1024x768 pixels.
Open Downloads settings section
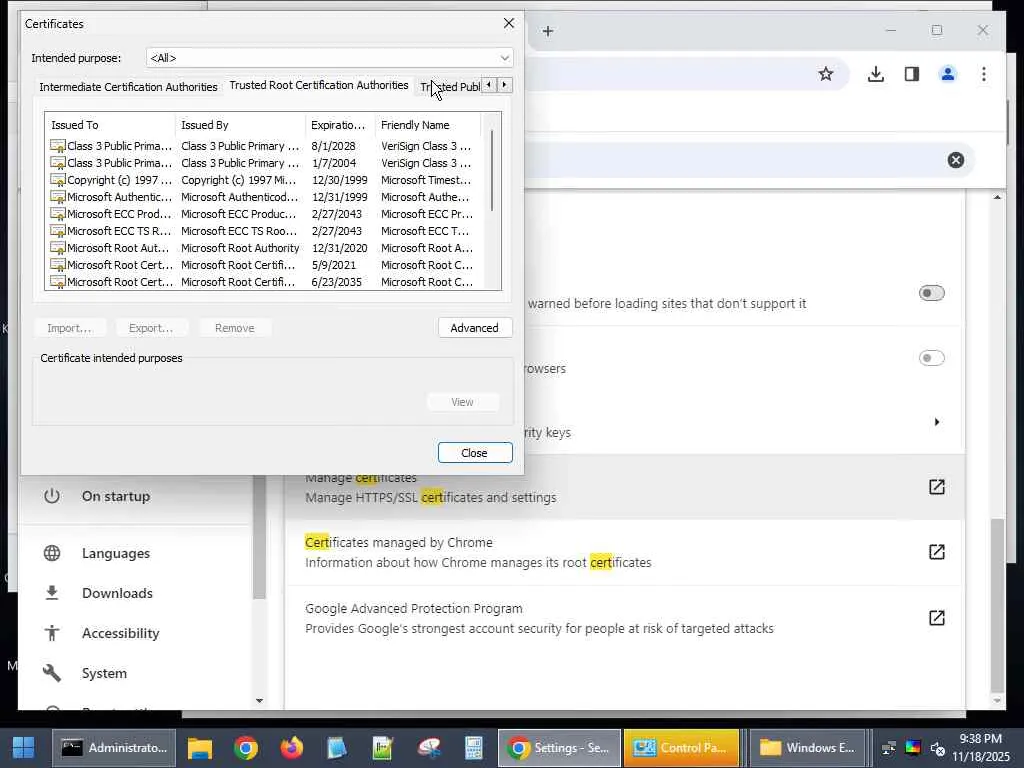pos(117,593)
